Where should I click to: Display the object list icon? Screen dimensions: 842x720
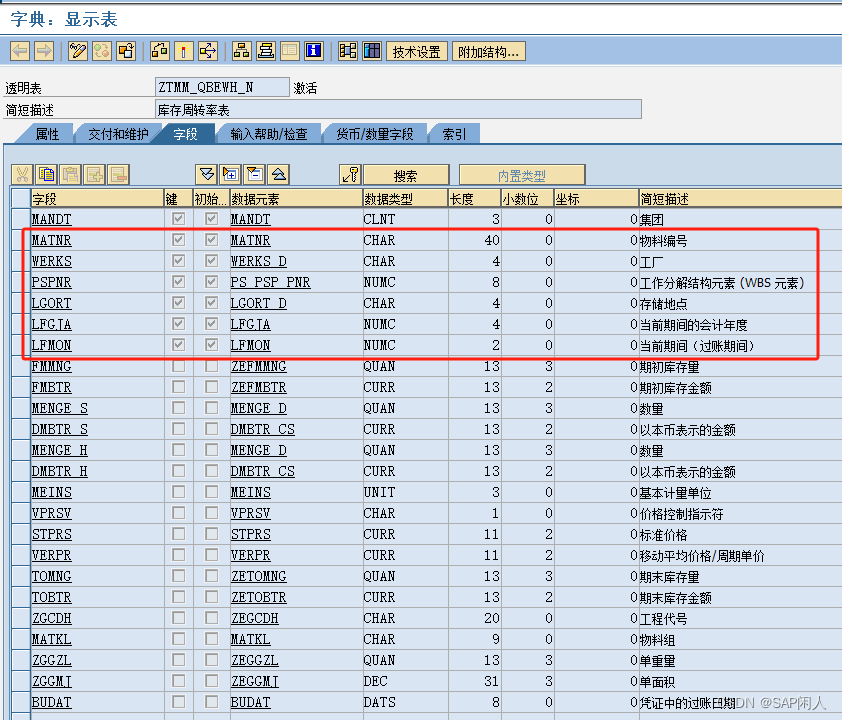pyautogui.click(x=266, y=52)
